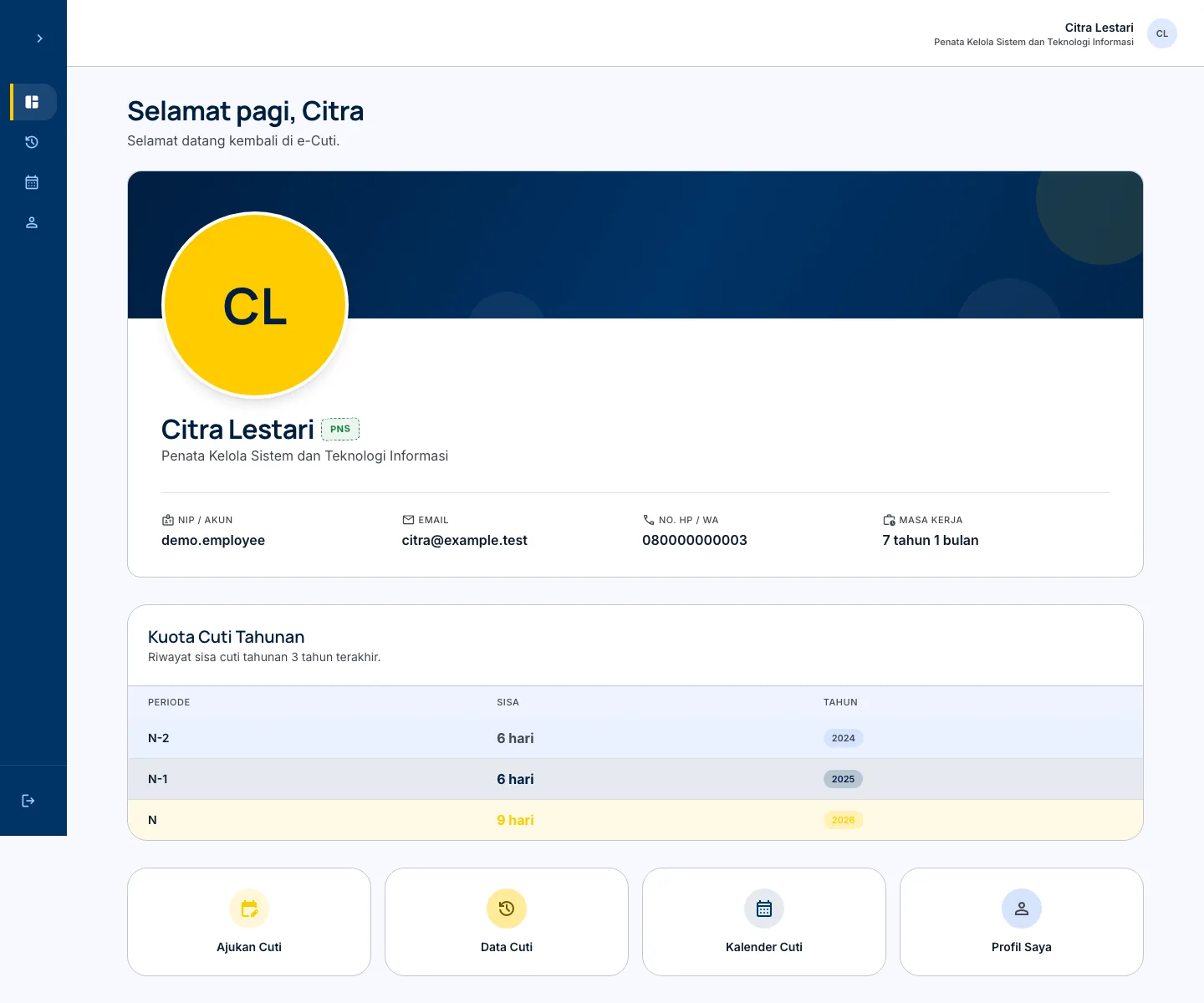Open the leave history icon in the sidebar
The image size is (1204, 1003).
point(32,142)
